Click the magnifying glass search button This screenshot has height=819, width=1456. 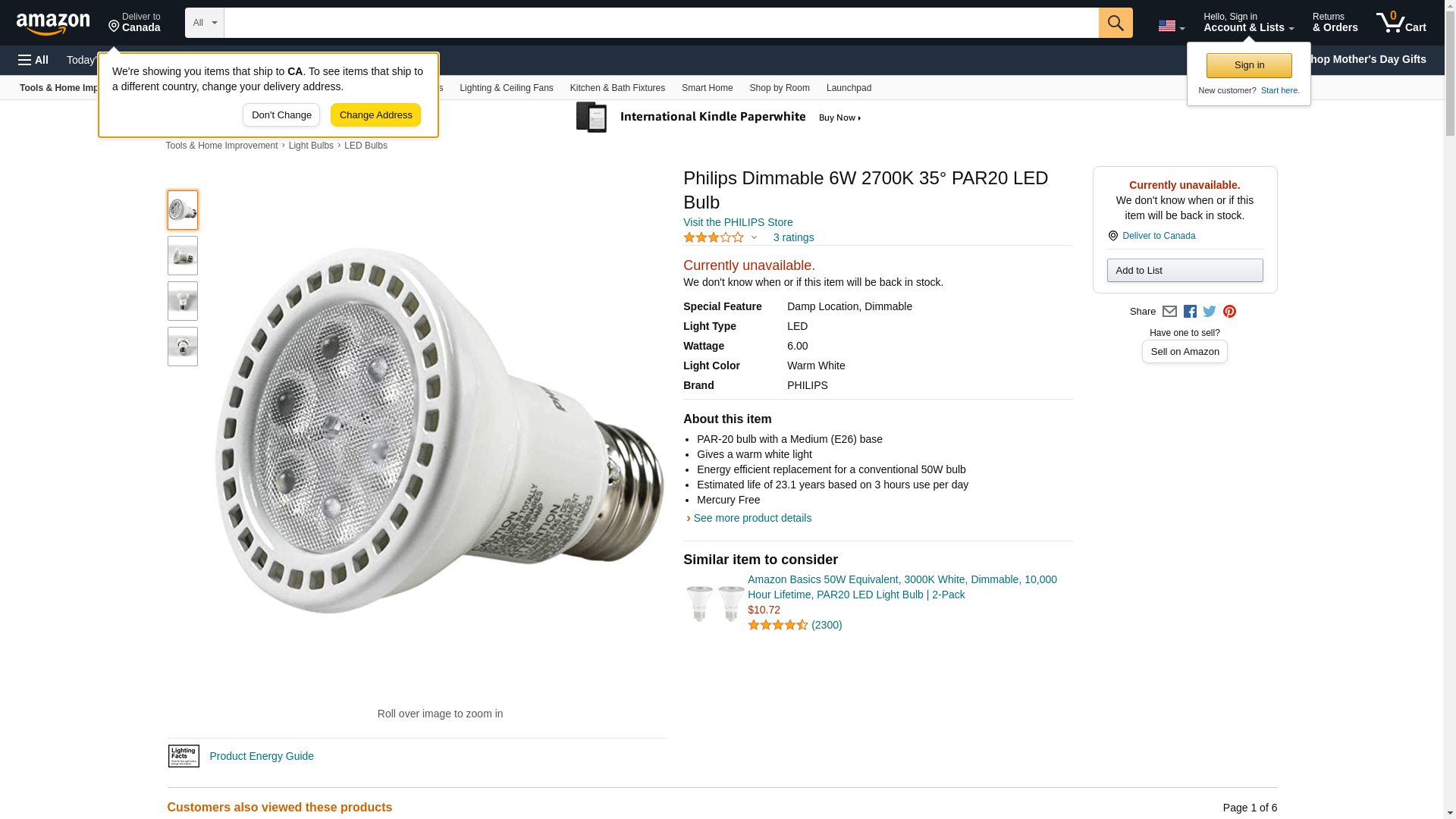[x=1115, y=23]
